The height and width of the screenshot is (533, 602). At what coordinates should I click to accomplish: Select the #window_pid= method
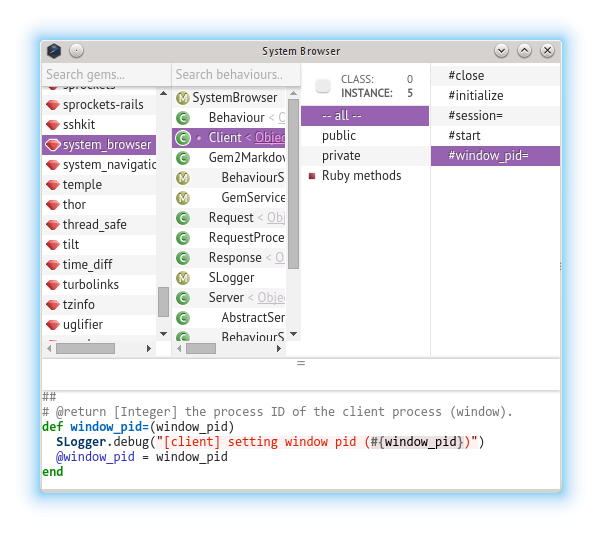coord(495,156)
